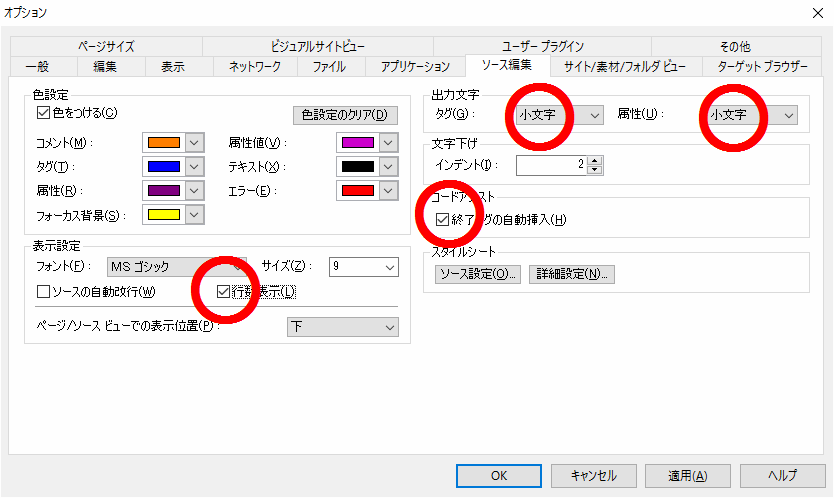Increase indent with the spinner up arrow
This screenshot has width=834, height=498.
coord(595,160)
